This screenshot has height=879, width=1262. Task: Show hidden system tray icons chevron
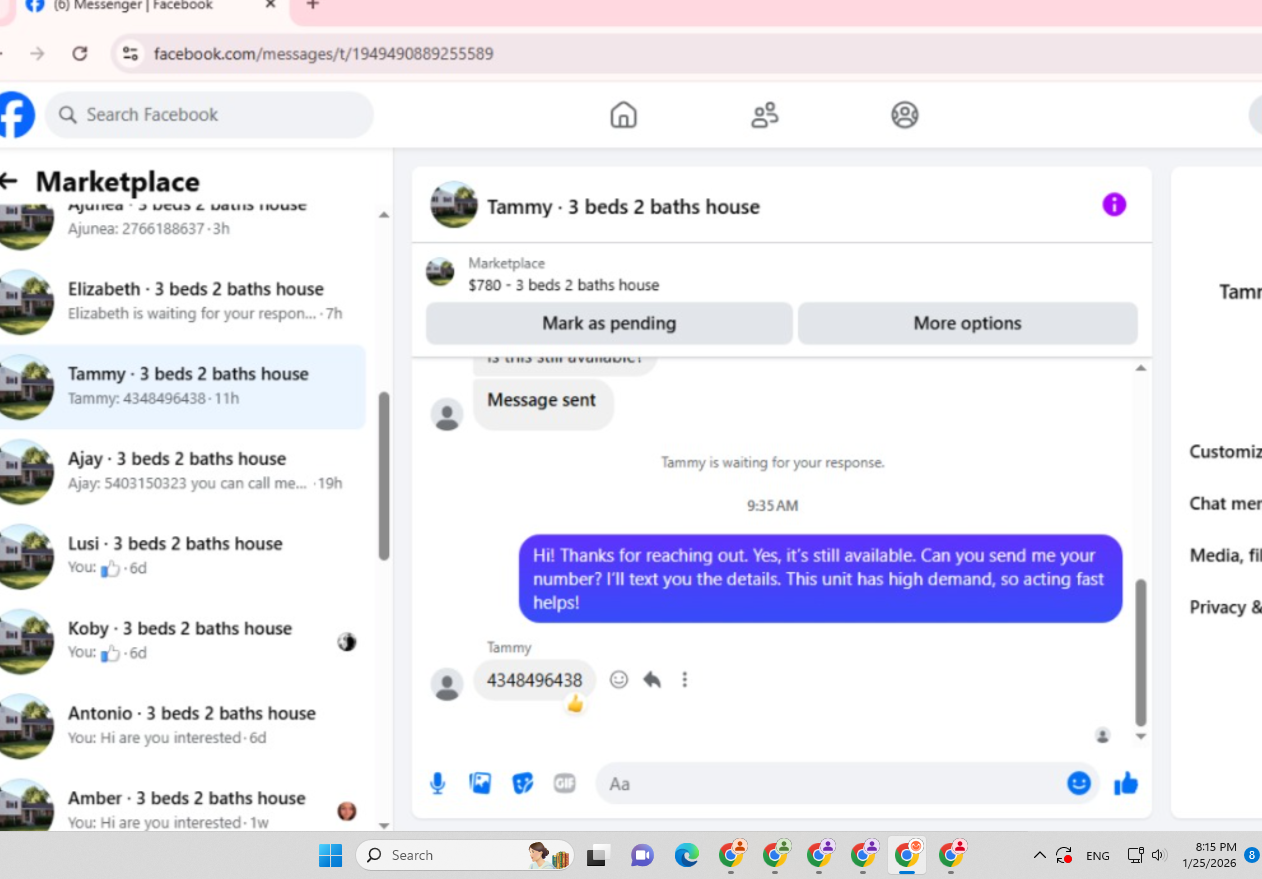point(1039,855)
